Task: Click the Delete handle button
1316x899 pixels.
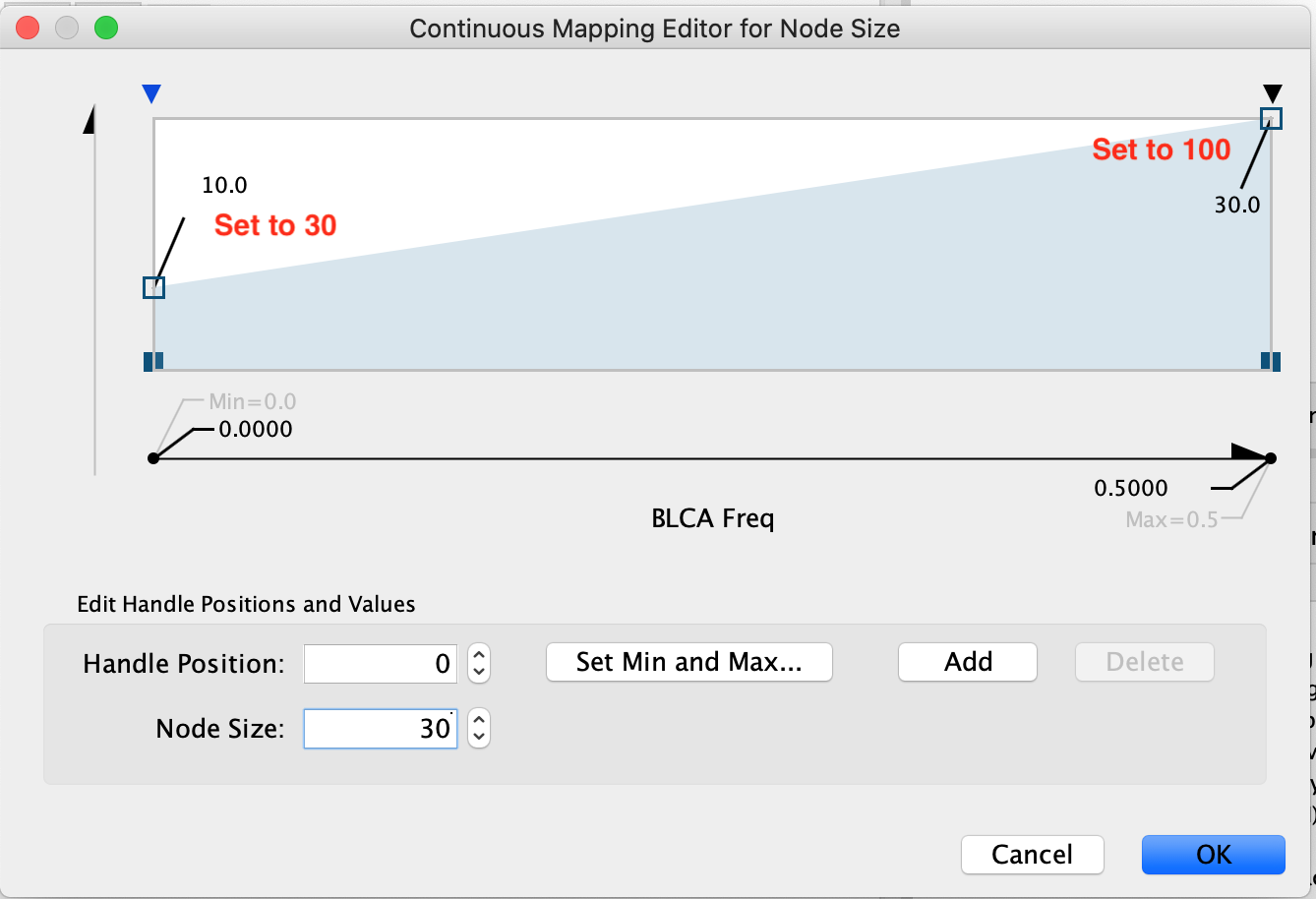Action: [x=1144, y=662]
